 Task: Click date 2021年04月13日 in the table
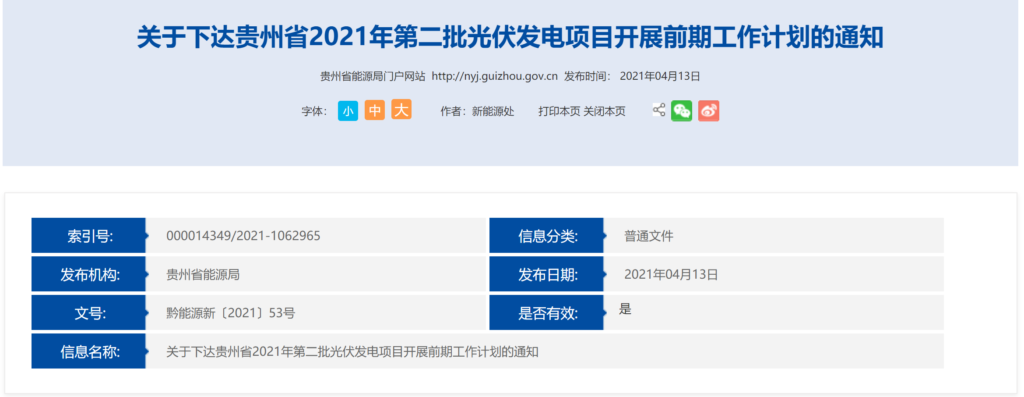(x=671, y=275)
